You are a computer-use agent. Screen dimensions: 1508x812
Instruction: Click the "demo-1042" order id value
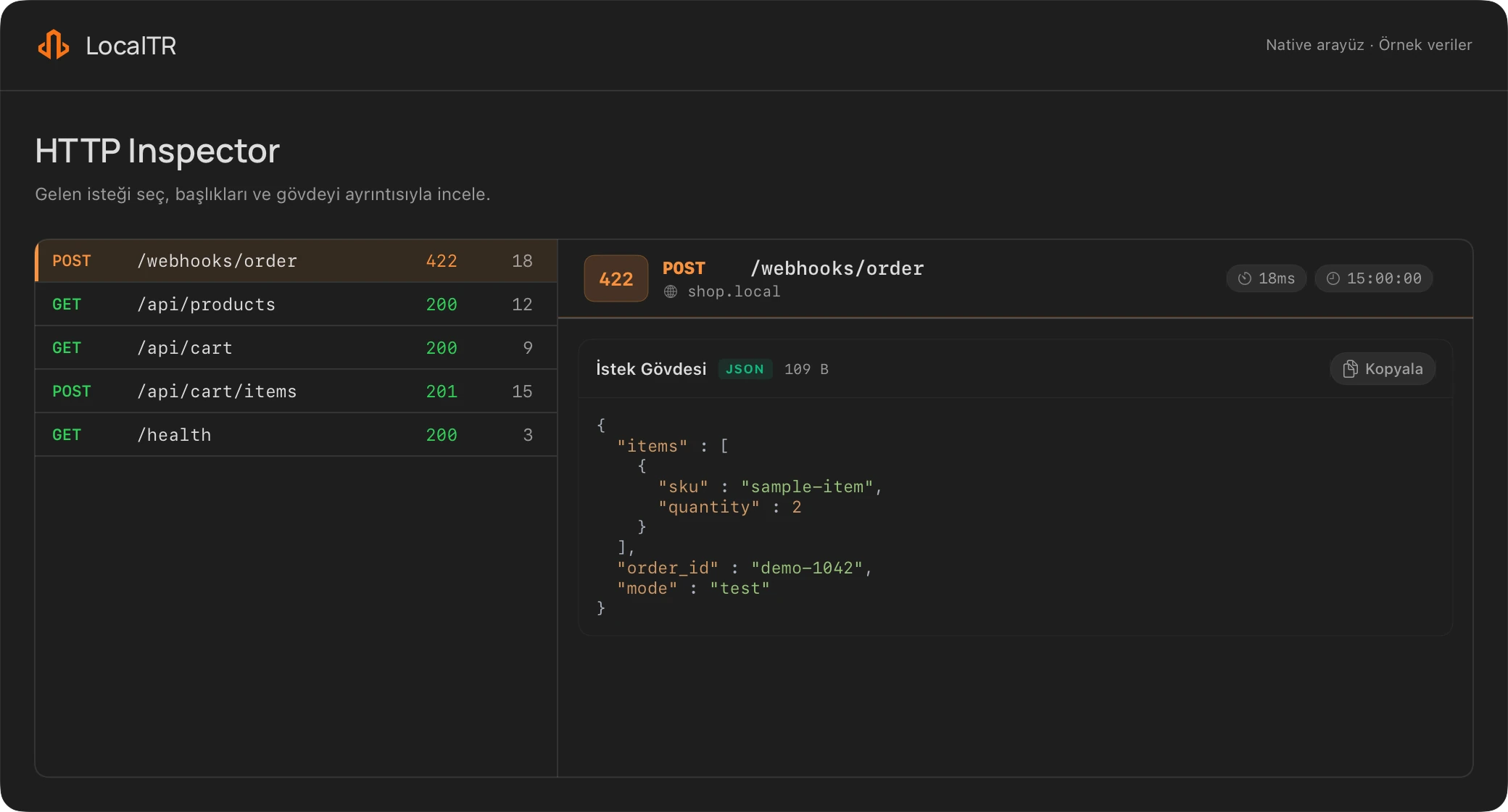click(807, 568)
